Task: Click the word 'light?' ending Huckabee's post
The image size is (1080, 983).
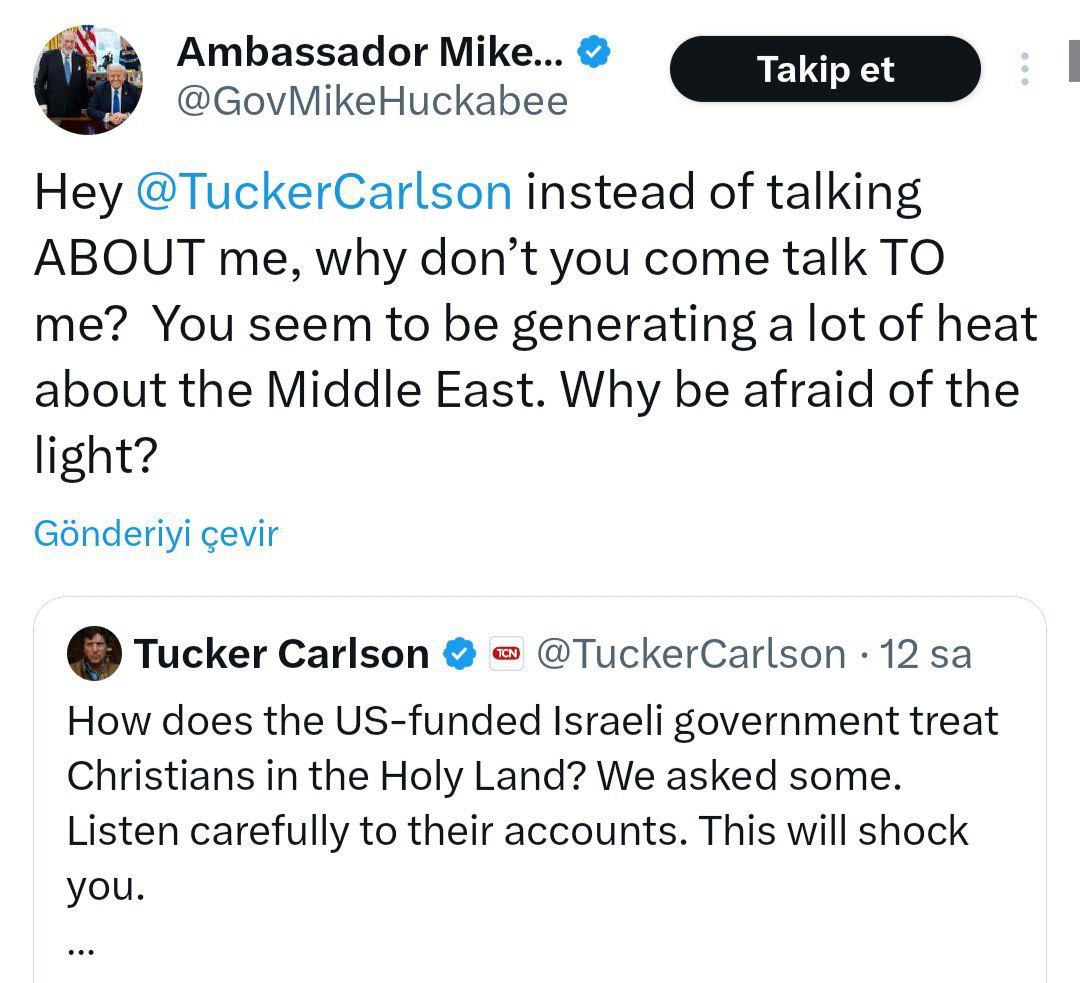Action: [x=96, y=456]
